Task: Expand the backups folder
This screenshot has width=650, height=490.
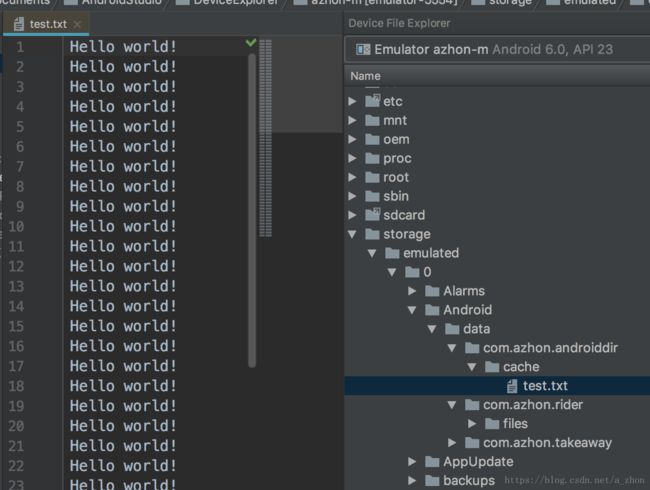Action: [412, 481]
